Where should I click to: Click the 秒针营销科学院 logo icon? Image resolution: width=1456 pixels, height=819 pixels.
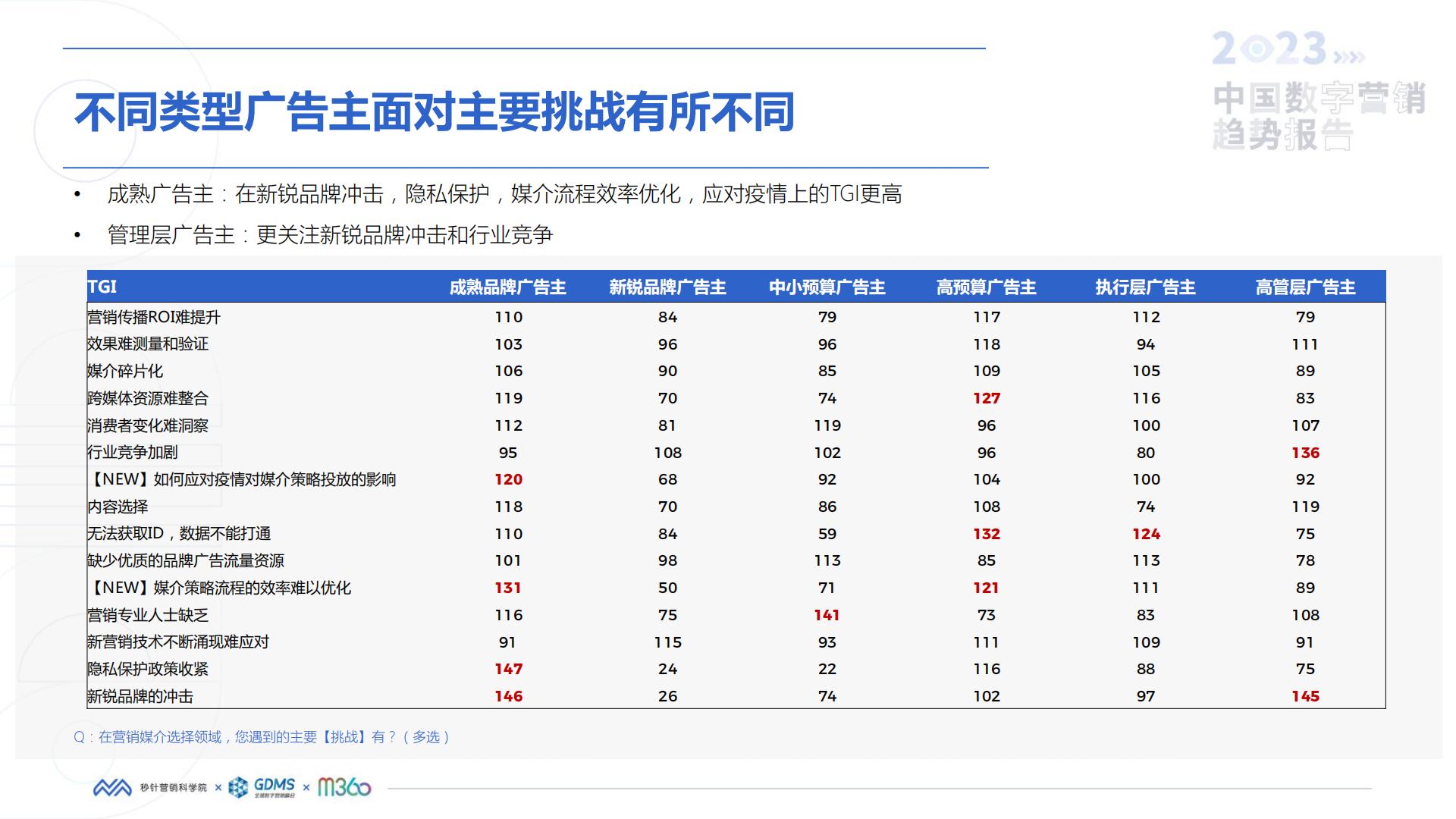pos(112,788)
